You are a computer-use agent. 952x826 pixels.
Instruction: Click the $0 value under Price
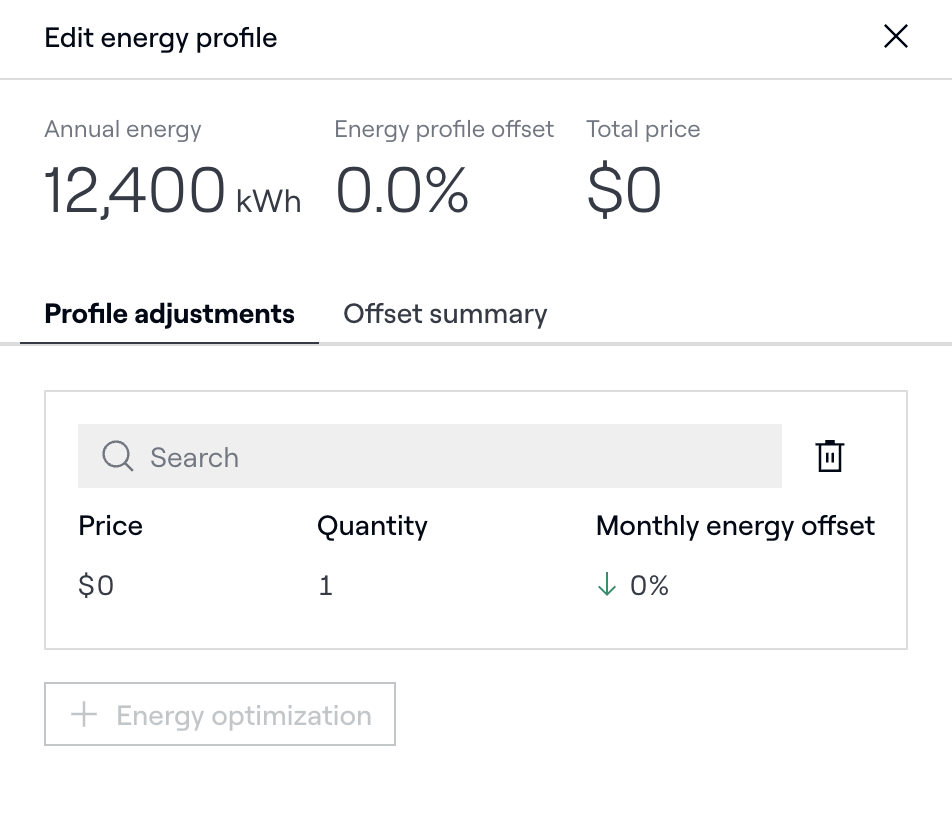point(96,585)
